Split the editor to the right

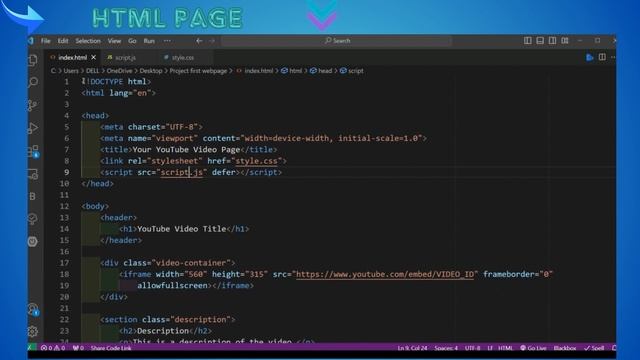tap(602, 57)
